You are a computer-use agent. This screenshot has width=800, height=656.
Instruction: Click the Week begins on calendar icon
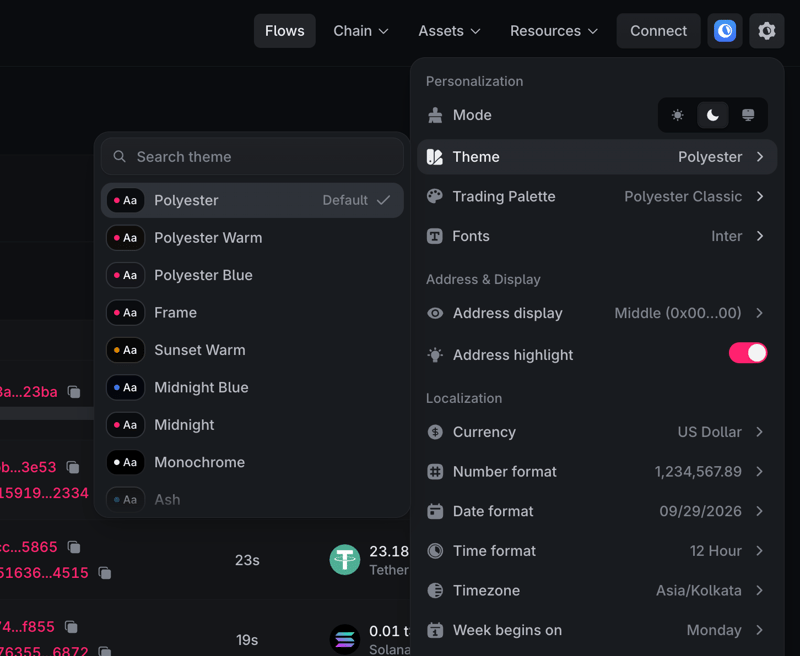point(435,630)
